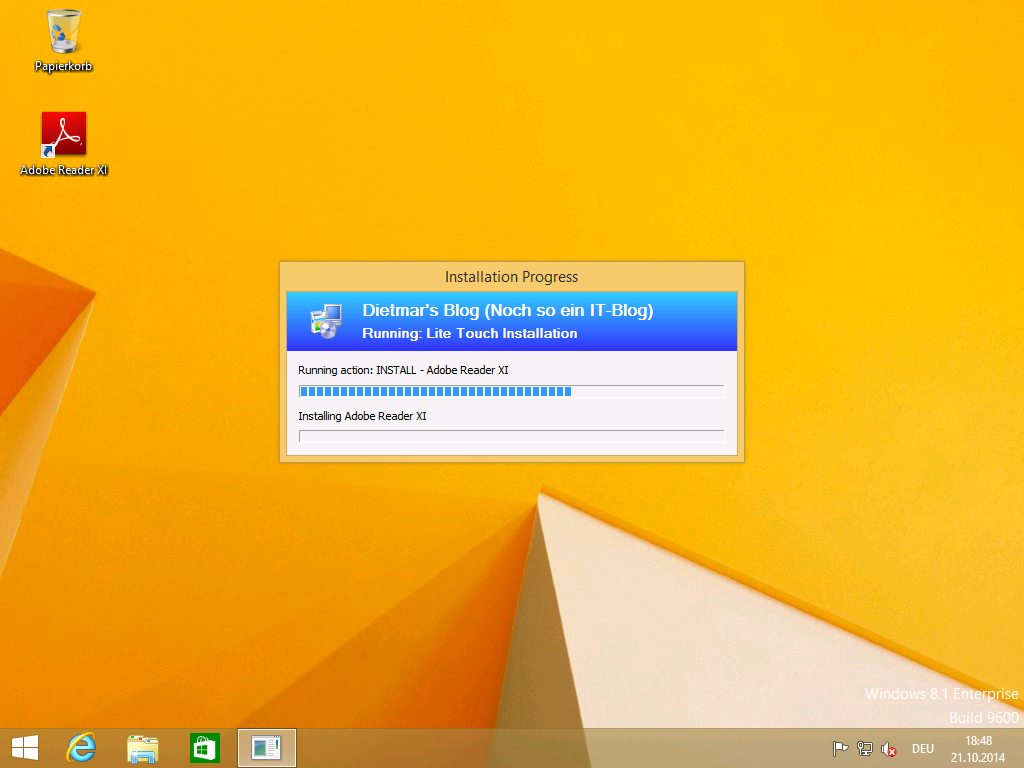The width and height of the screenshot is (1024, 768).
Task: Click the "Installing Adobe Reader XI" status text
Action: [362, 416]
